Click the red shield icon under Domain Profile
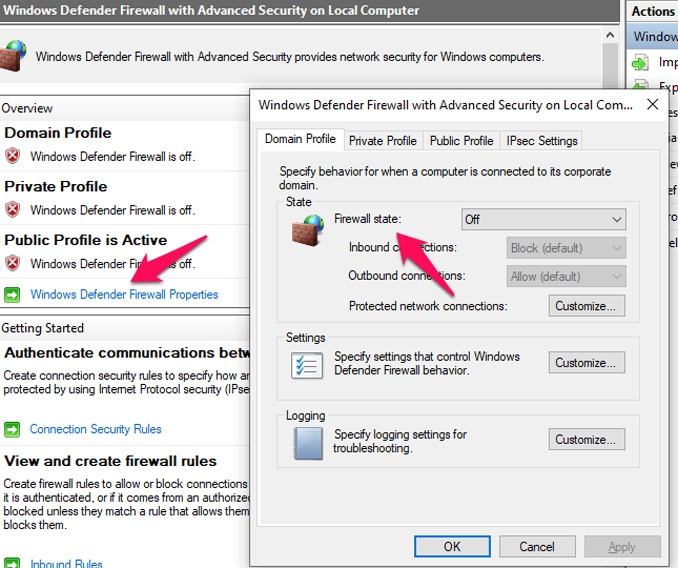This screenshot has width=678, height=568. [x=13, y=156]
